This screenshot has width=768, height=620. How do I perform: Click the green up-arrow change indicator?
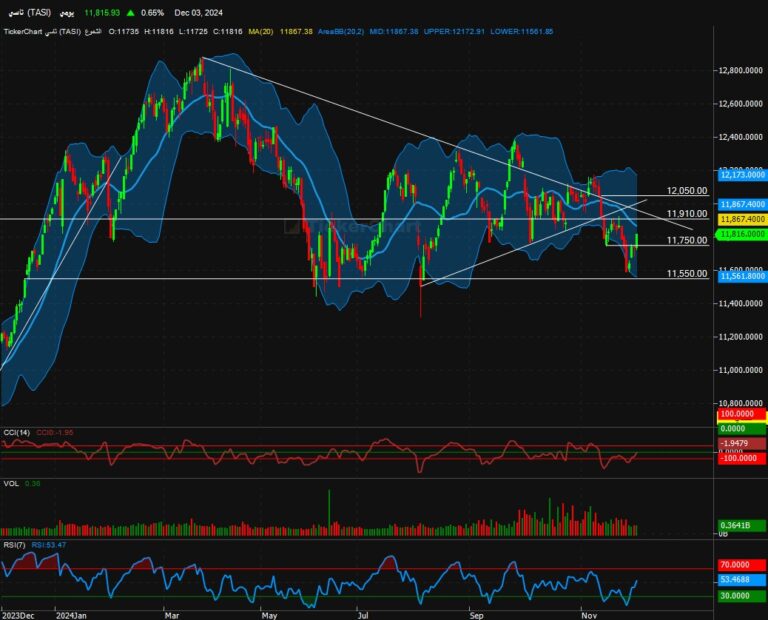(x=132, y=13)
